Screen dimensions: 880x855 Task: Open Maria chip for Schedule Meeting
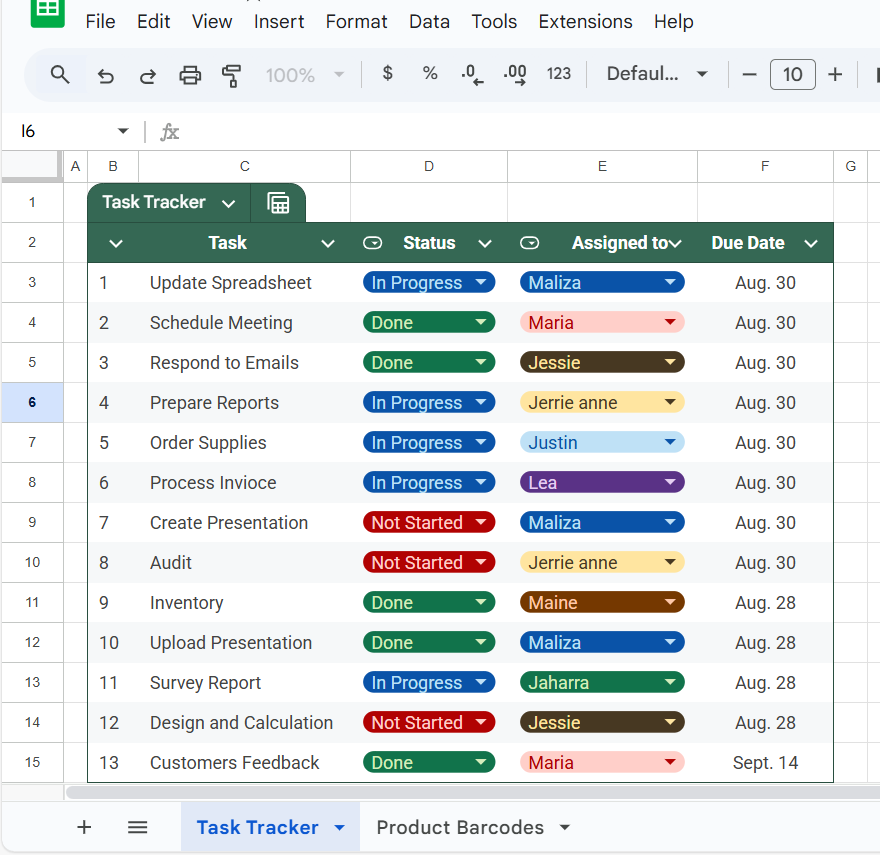pyautogui.click(x=602, y=322)
